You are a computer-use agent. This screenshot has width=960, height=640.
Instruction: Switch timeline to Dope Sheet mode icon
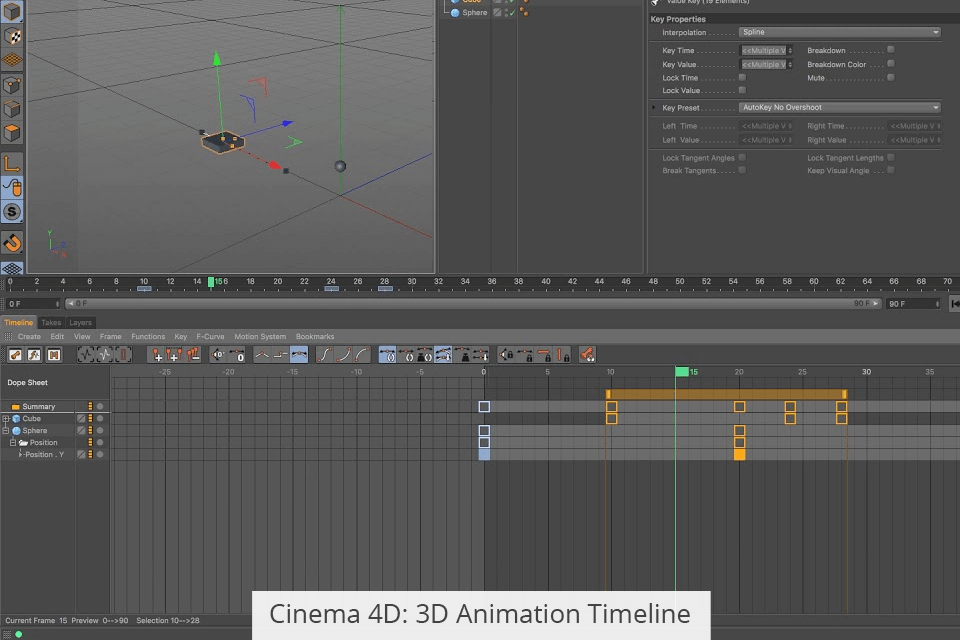pyautogui.click(x=15, y=354)
